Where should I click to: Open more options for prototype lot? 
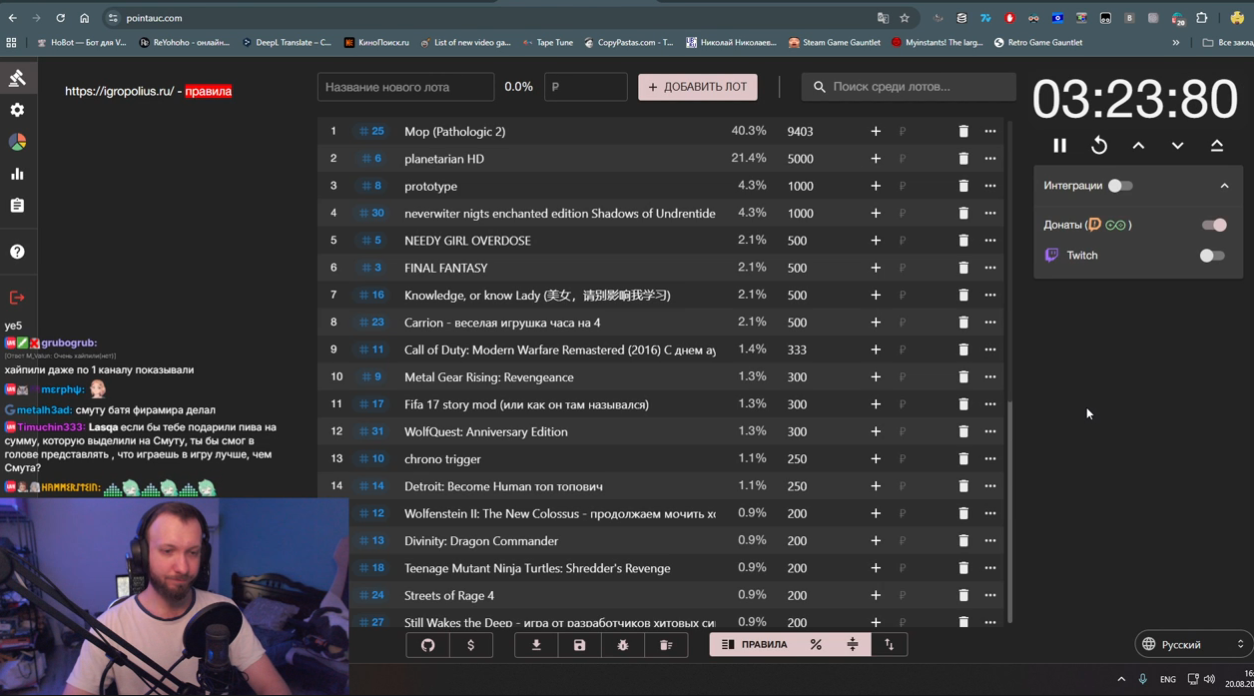(x=990, y=186)
